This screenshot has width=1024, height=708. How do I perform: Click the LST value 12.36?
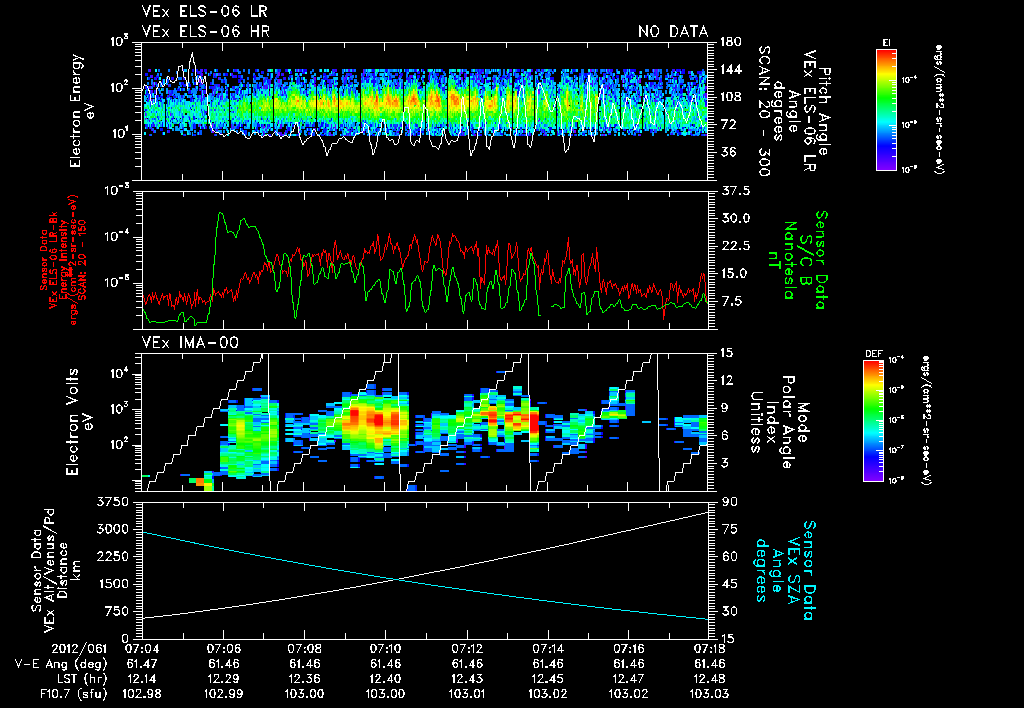point(304,679)
